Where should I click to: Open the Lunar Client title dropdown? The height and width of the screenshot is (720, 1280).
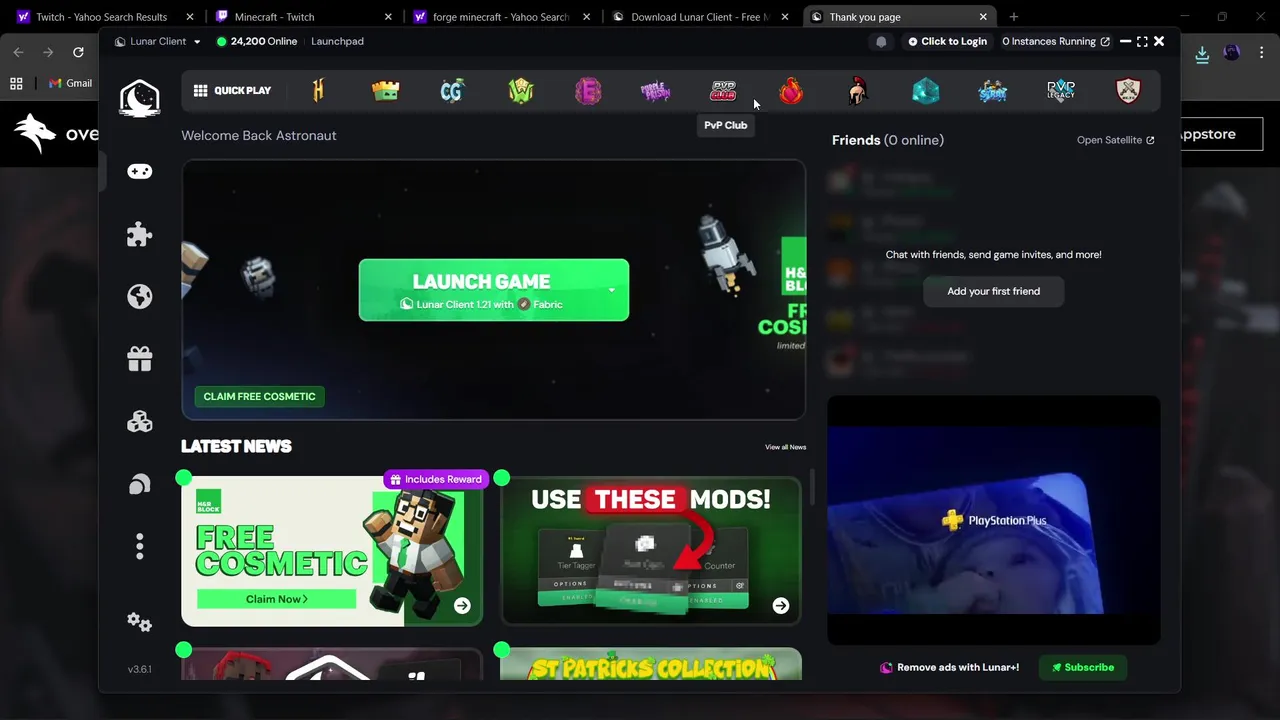[x=158, y=41]
